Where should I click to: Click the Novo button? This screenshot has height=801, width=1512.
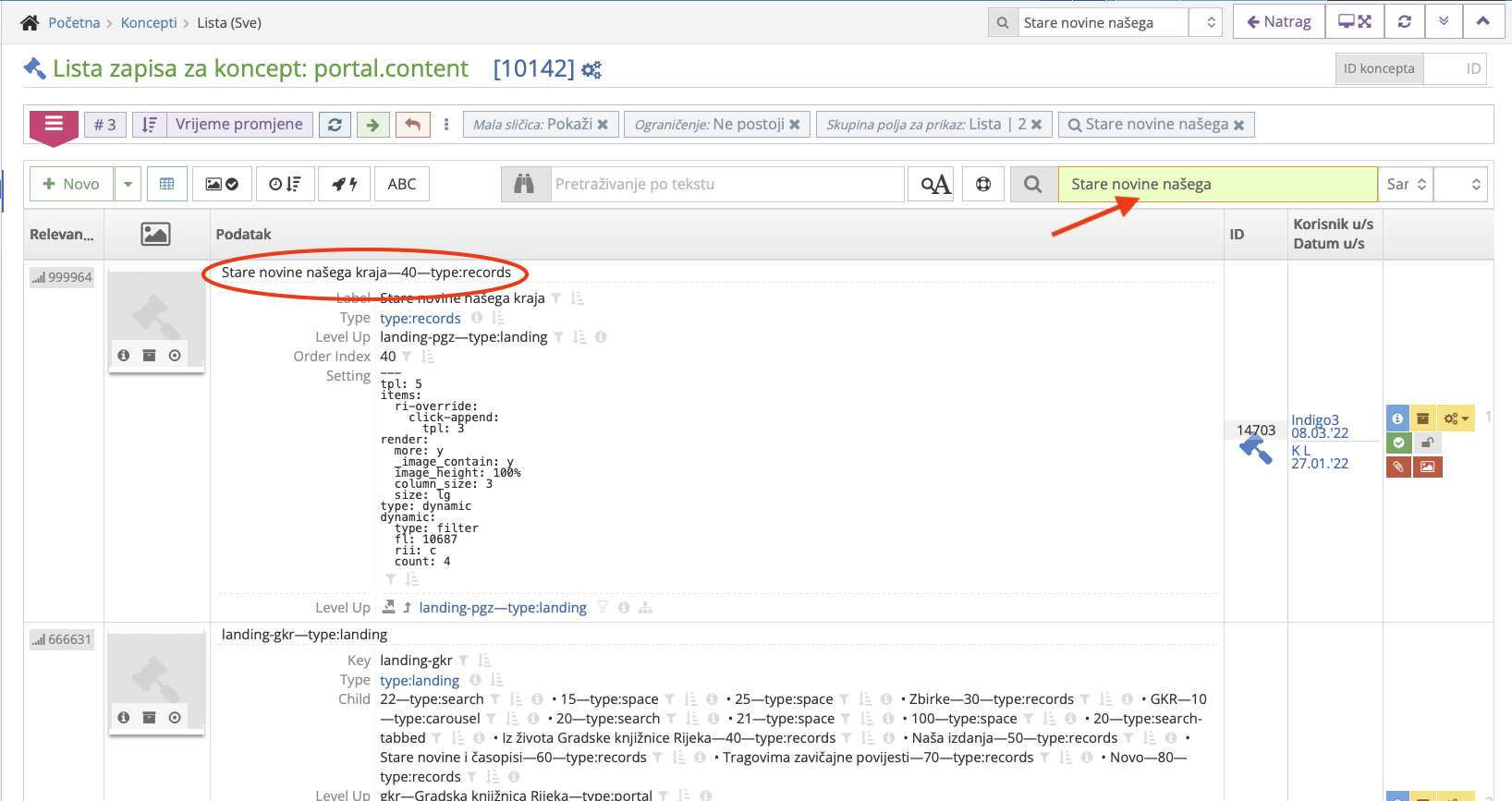coord(71,184)
